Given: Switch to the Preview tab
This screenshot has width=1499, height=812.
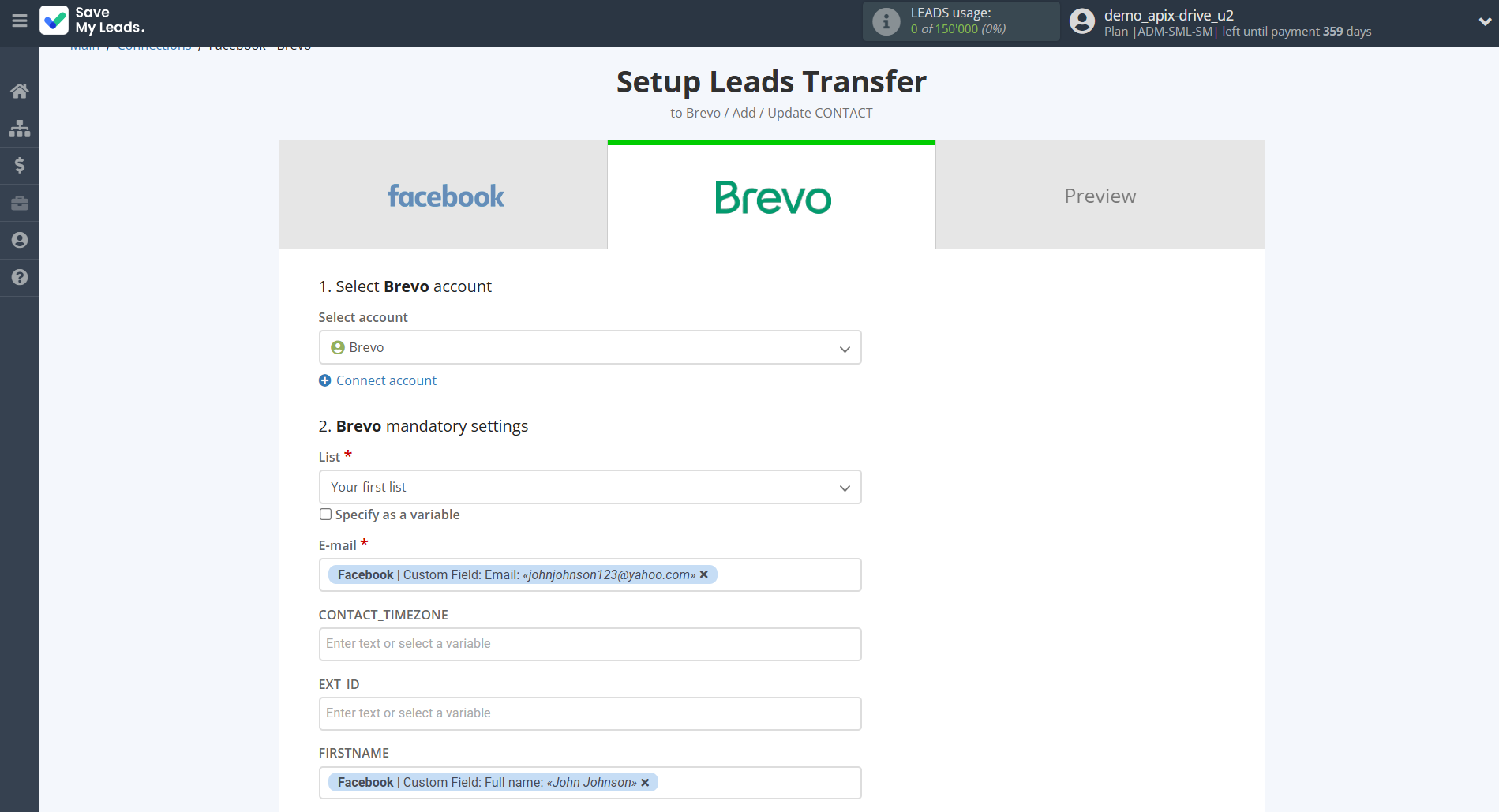Looking at the screenshot, I should (x=1100, y=196).
